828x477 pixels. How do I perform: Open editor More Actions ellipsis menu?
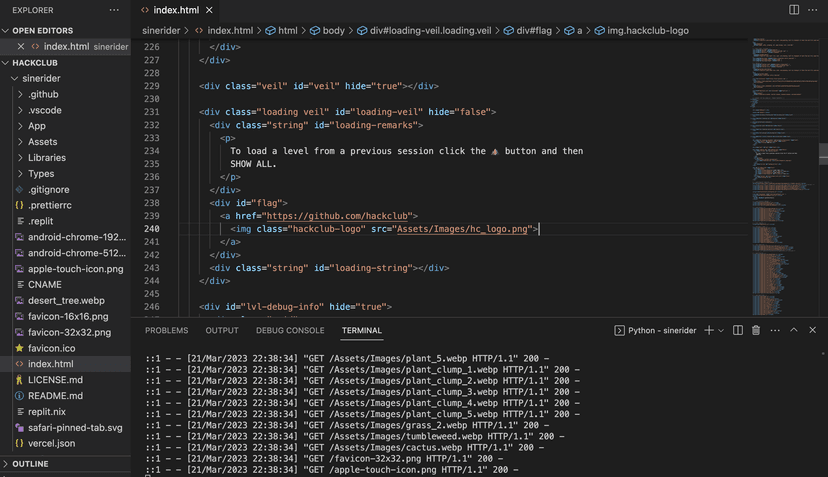point(814,10)
